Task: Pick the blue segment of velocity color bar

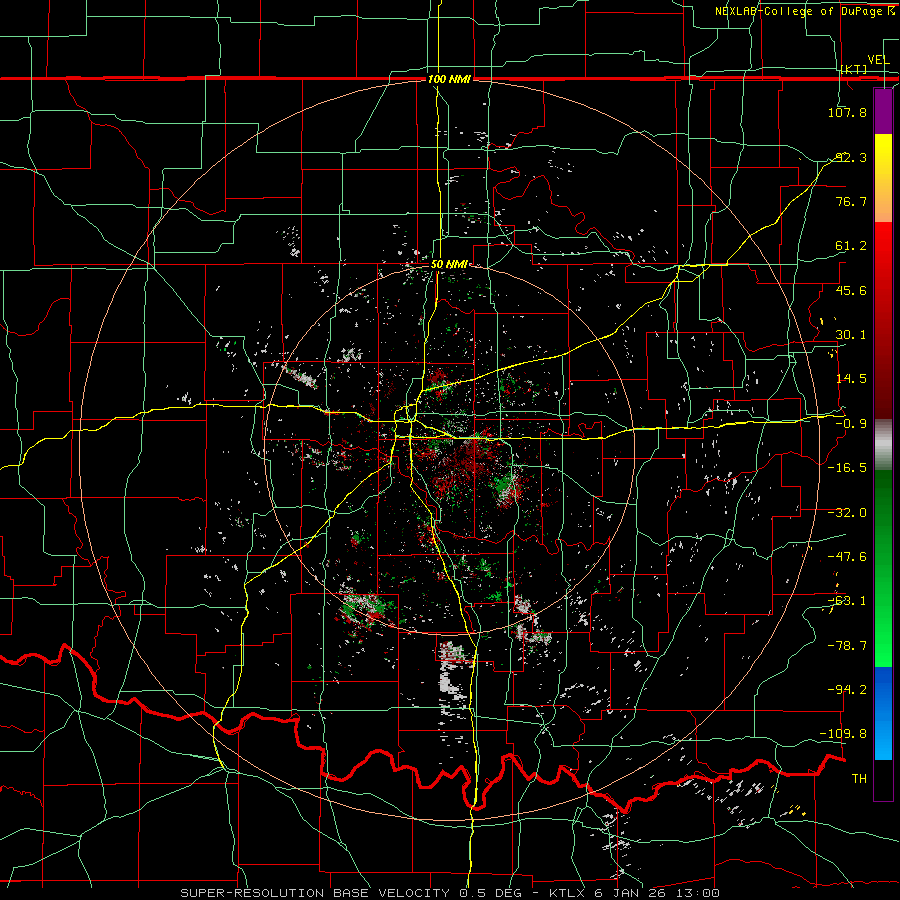Action: 883,713
